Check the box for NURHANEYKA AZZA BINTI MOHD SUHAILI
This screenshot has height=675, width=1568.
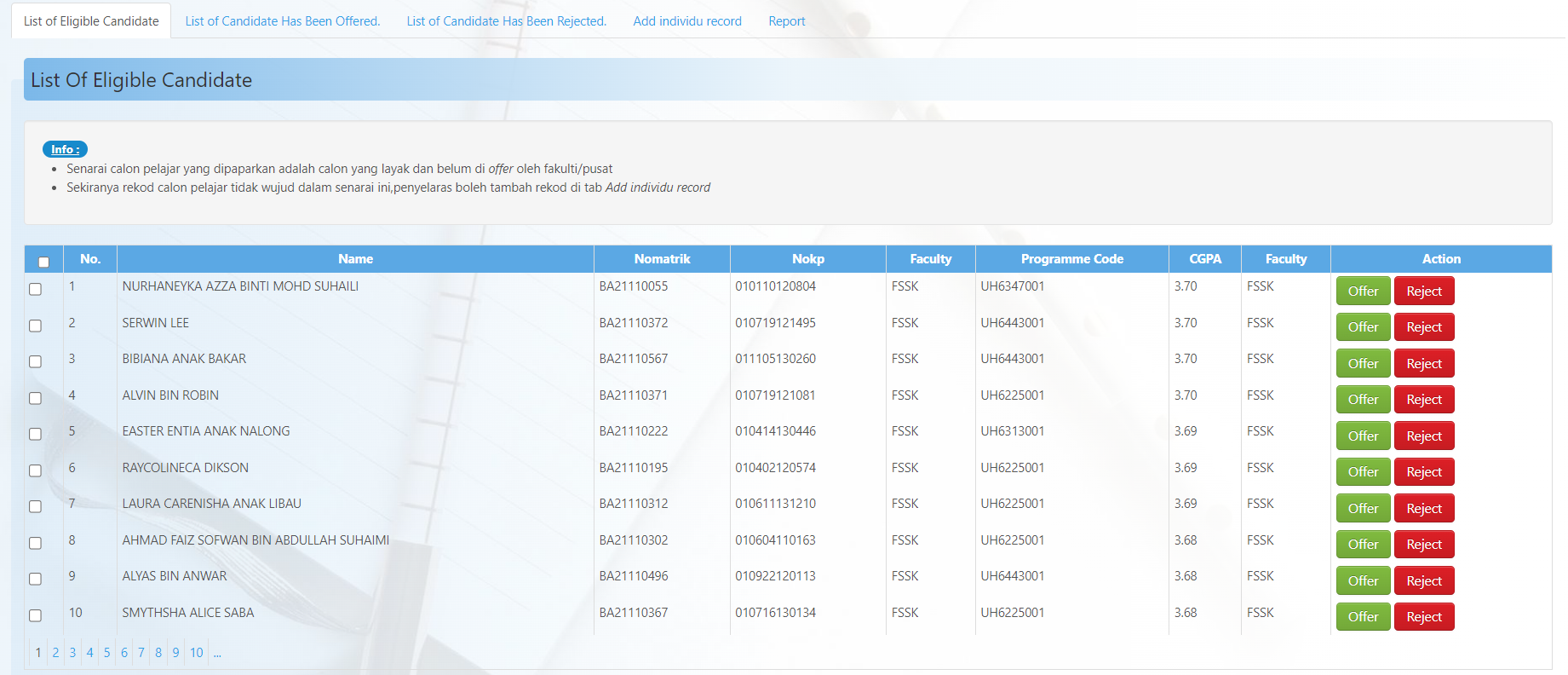coord(36,290)
